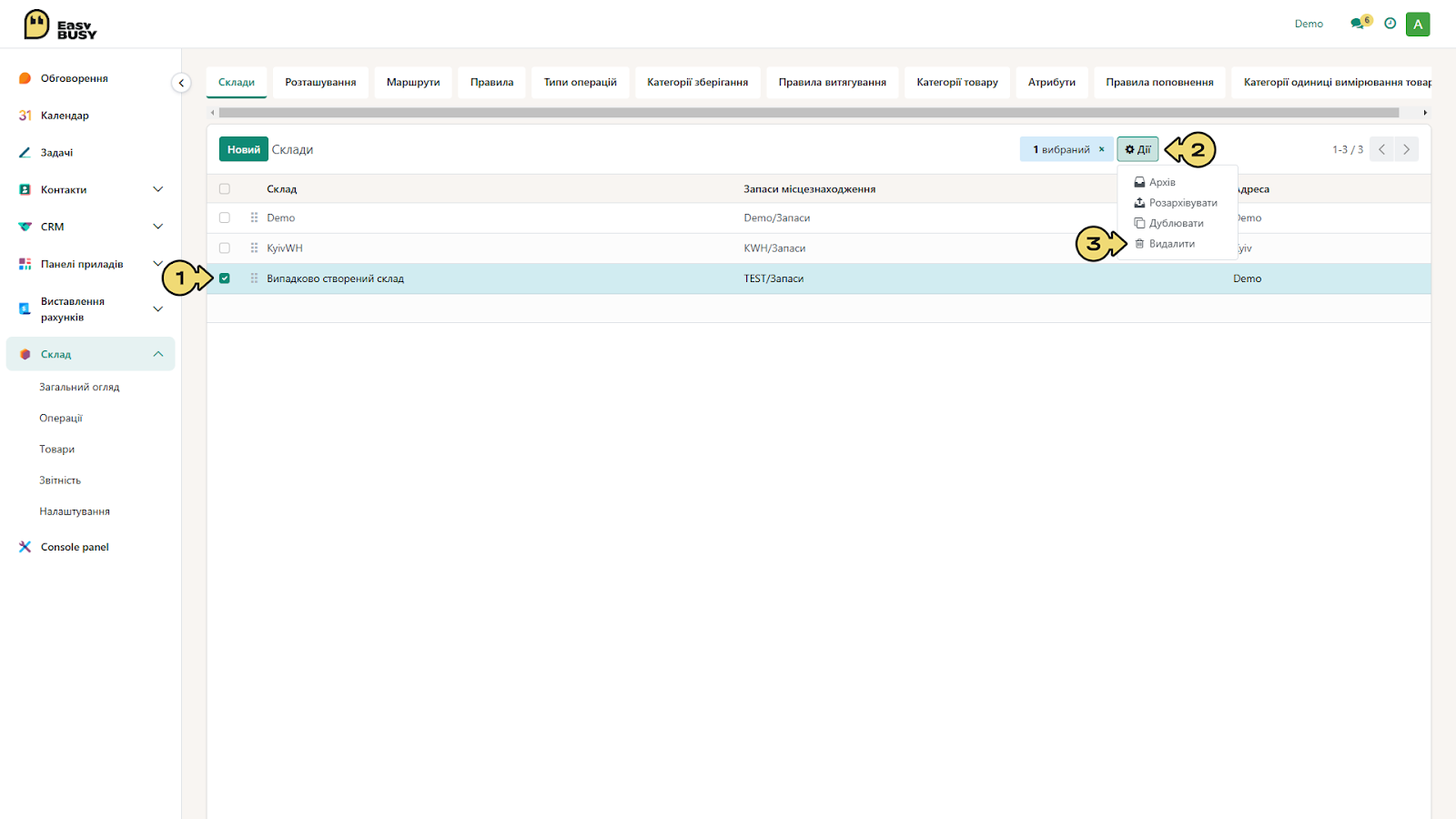Click the Console panel icon
The width and height of the screenshot is (1456, 819).
tap(25, 547)
